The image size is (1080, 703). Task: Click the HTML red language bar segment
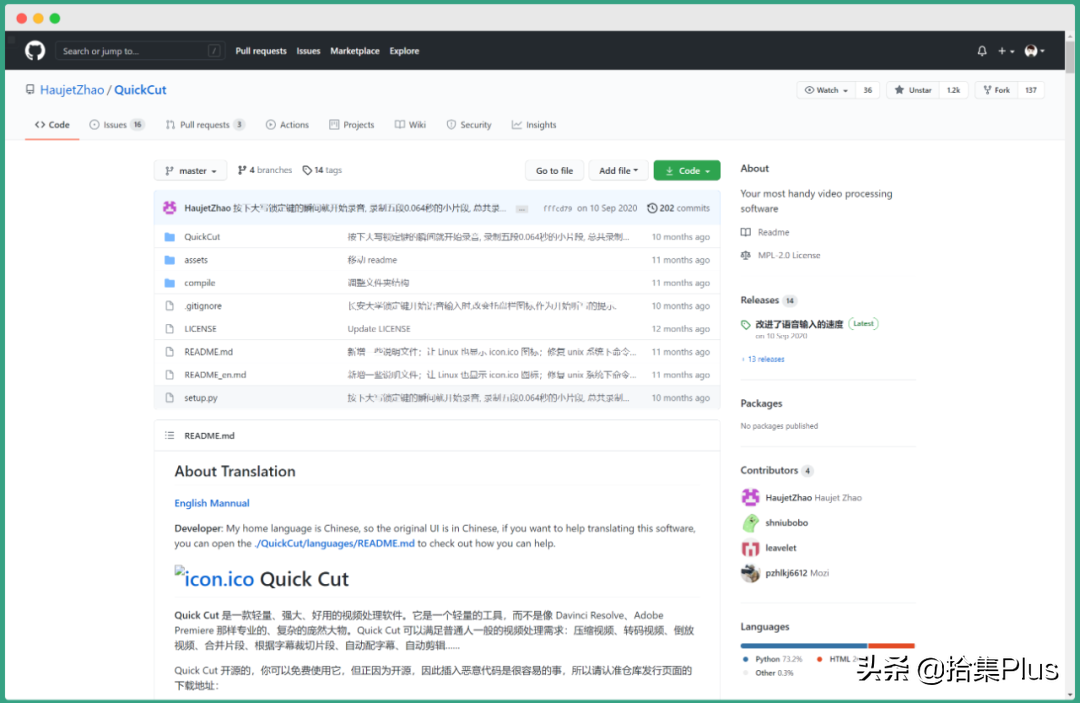pyautogui.click(x=891, y=646)
